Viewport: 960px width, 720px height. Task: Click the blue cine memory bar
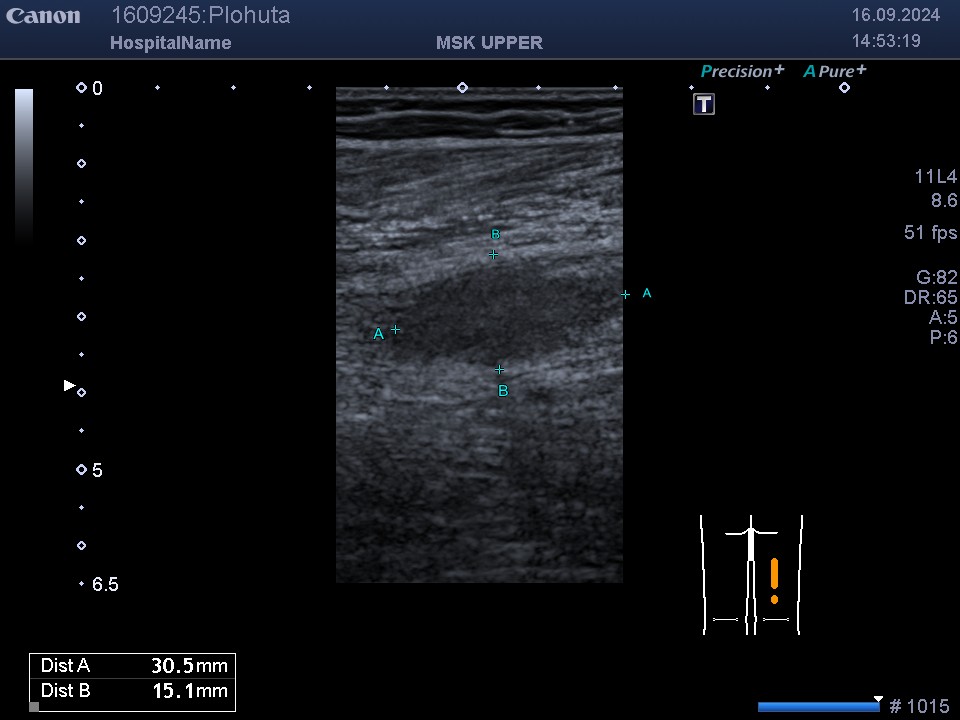(x=817, y=707)
